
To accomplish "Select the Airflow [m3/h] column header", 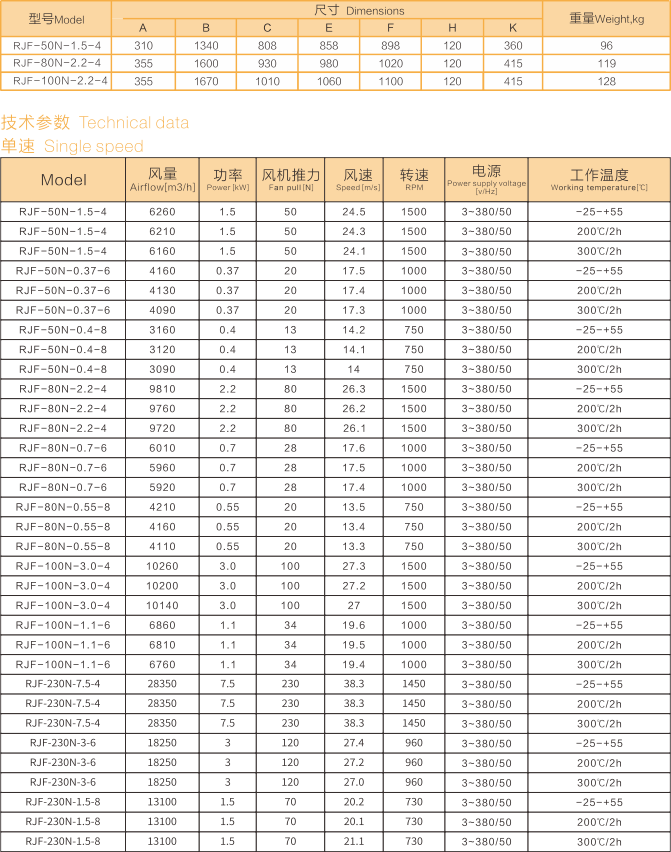I will click(x=162, y=180).
